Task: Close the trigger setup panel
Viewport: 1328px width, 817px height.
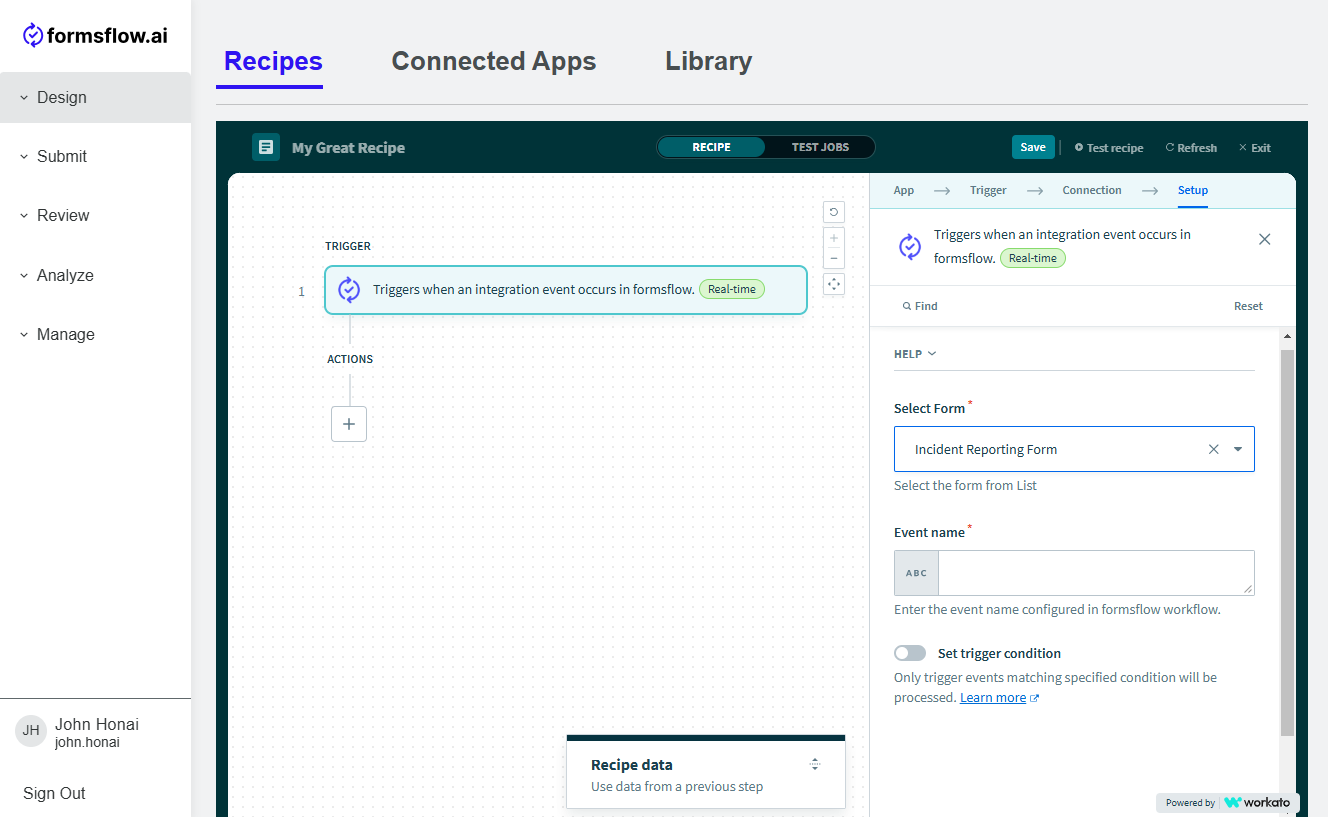Action: click(x=1265, y=239)
